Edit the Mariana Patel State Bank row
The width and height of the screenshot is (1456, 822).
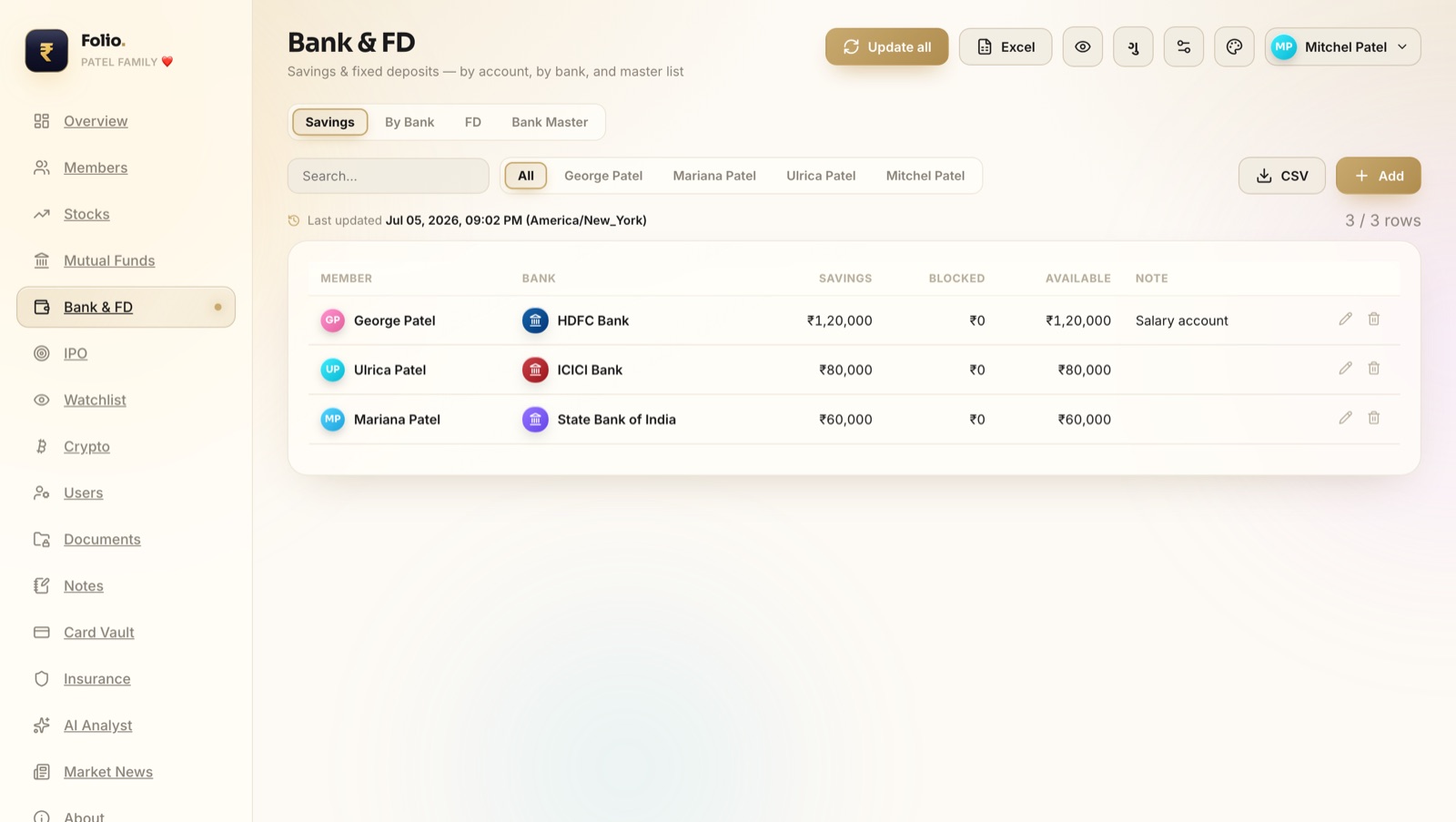point(1345,417)
